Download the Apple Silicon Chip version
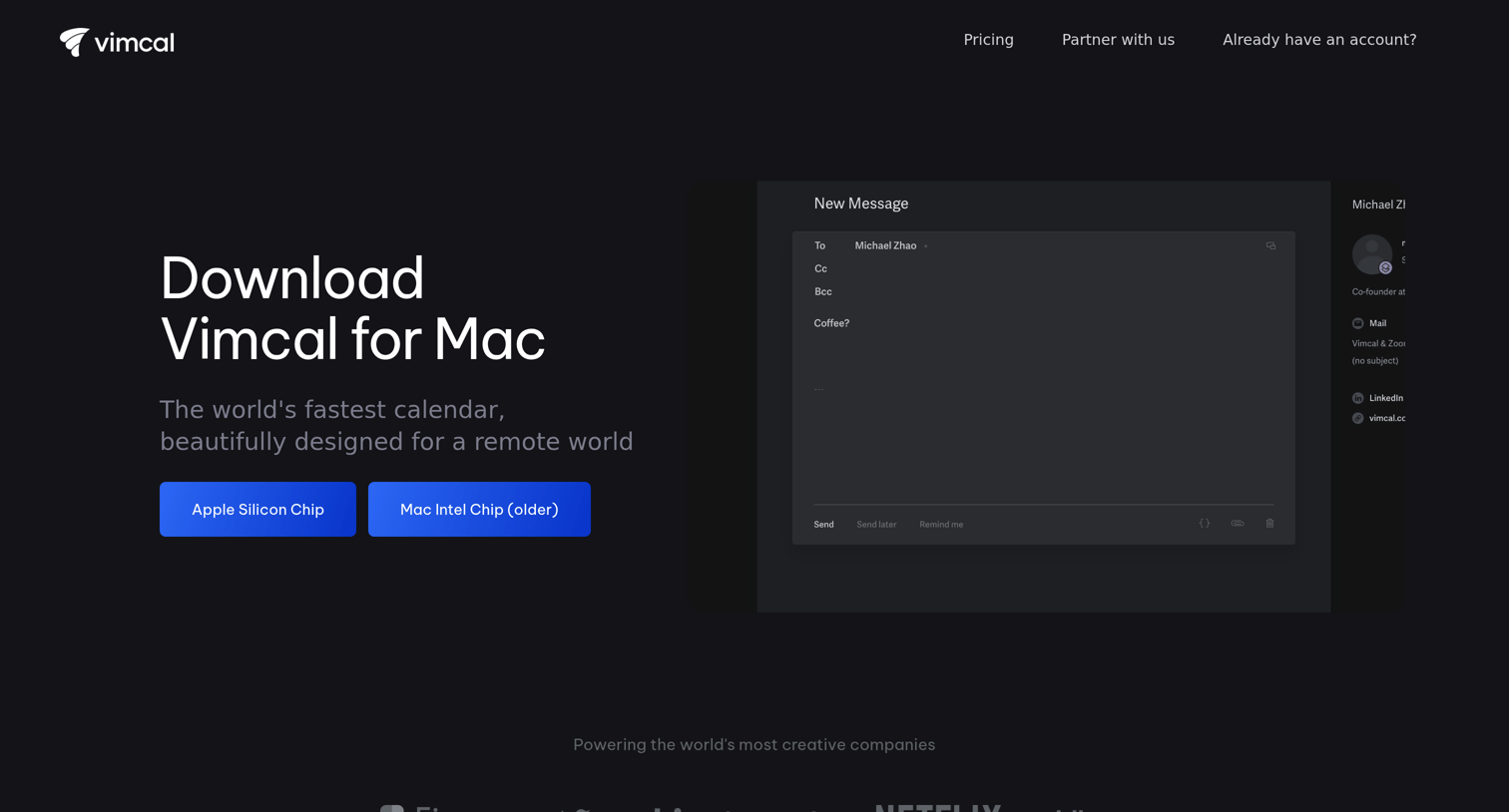This screenshot has width=1509, height=812. [x=257, y=509]
